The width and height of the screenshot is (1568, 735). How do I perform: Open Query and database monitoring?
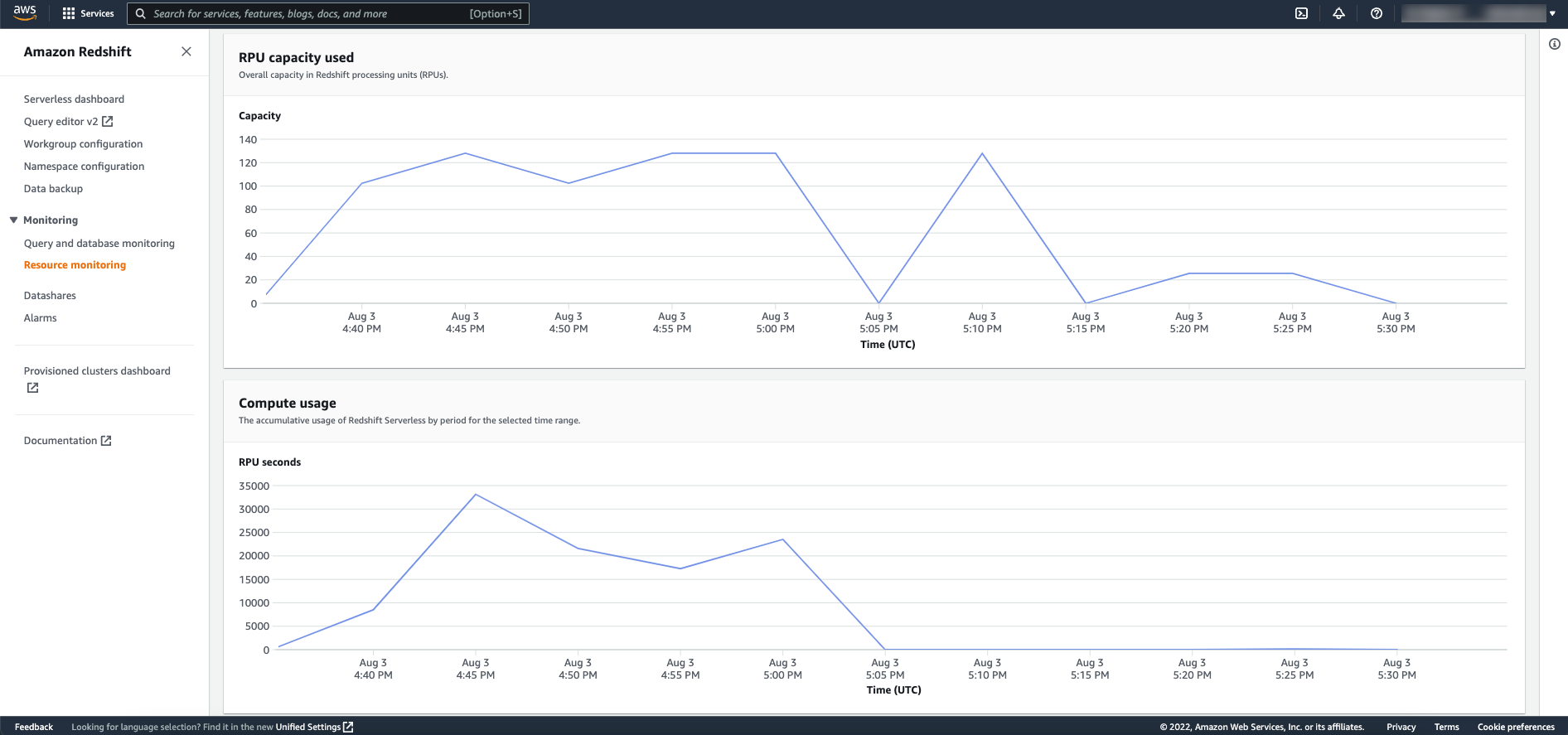[x=99, y=243]
